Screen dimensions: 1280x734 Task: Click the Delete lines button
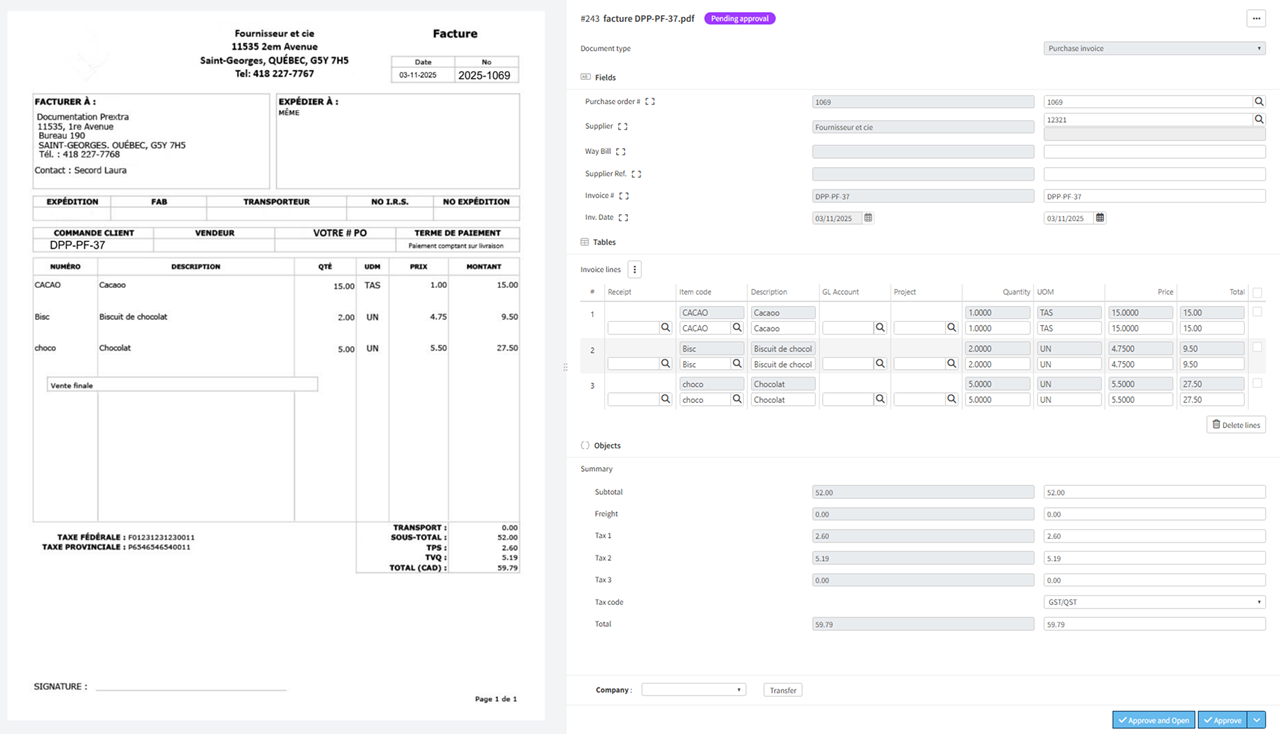pyautogui.click(x=1236, y=425)
